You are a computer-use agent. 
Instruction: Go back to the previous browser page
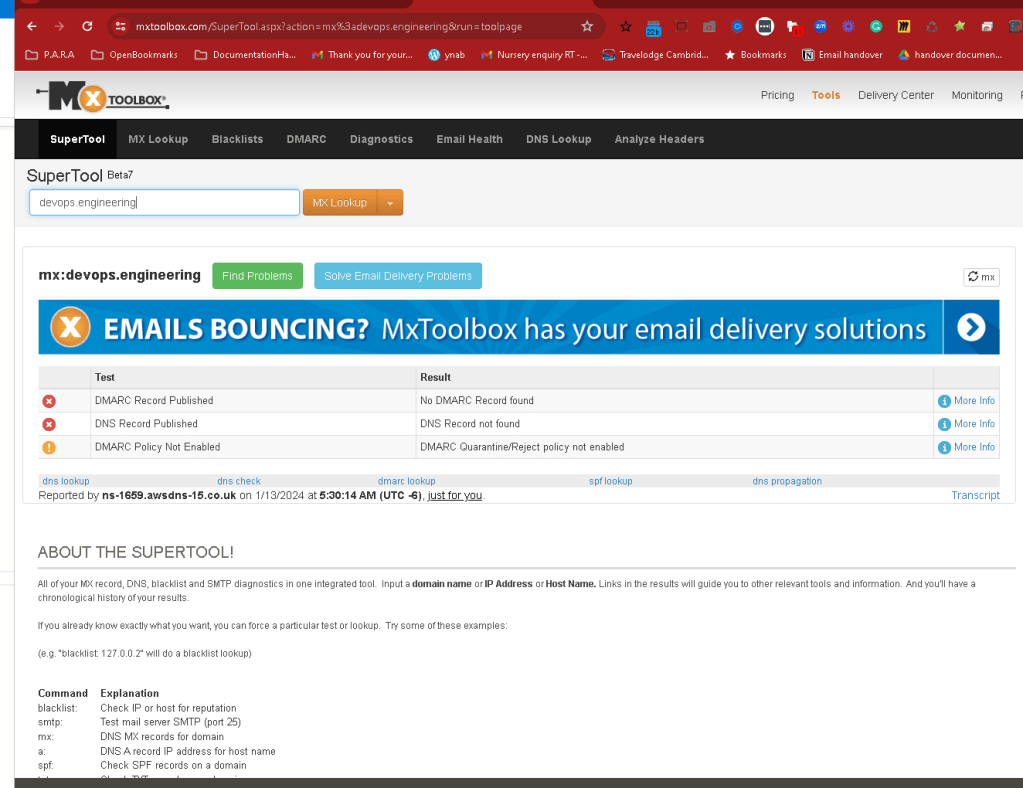click(x=31, y=27)
